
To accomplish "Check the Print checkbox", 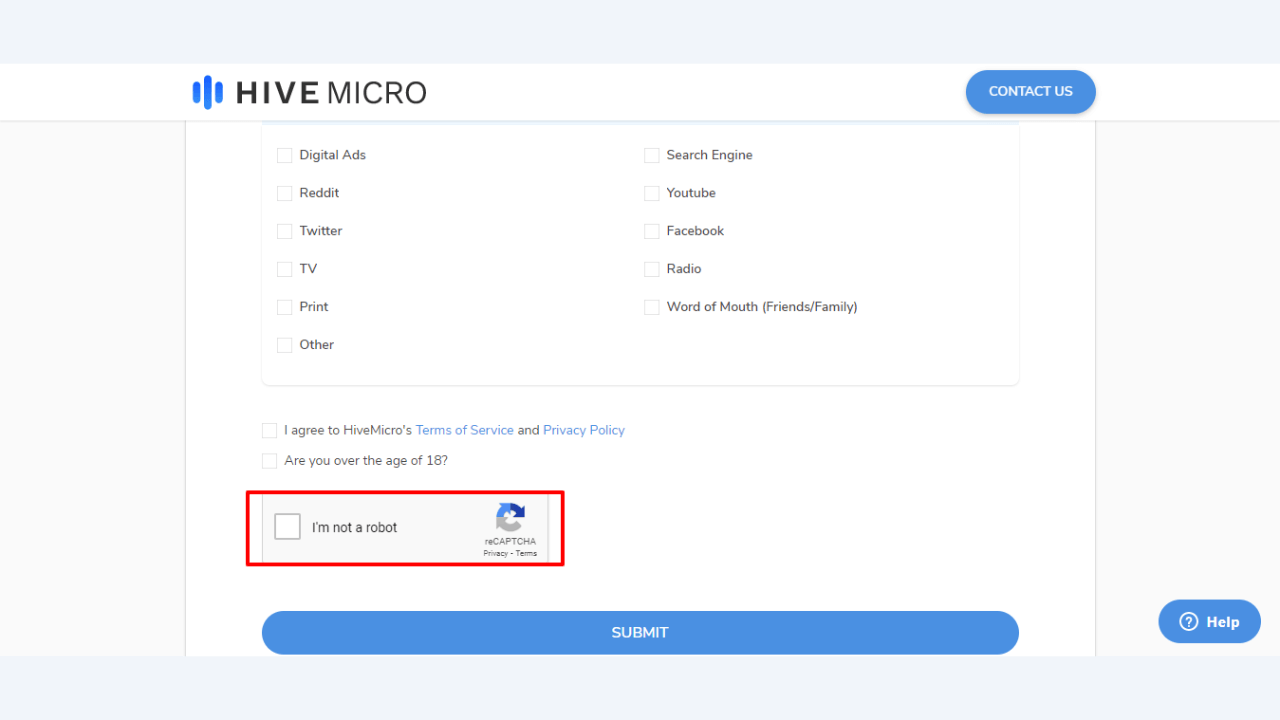I will [285, 307].
